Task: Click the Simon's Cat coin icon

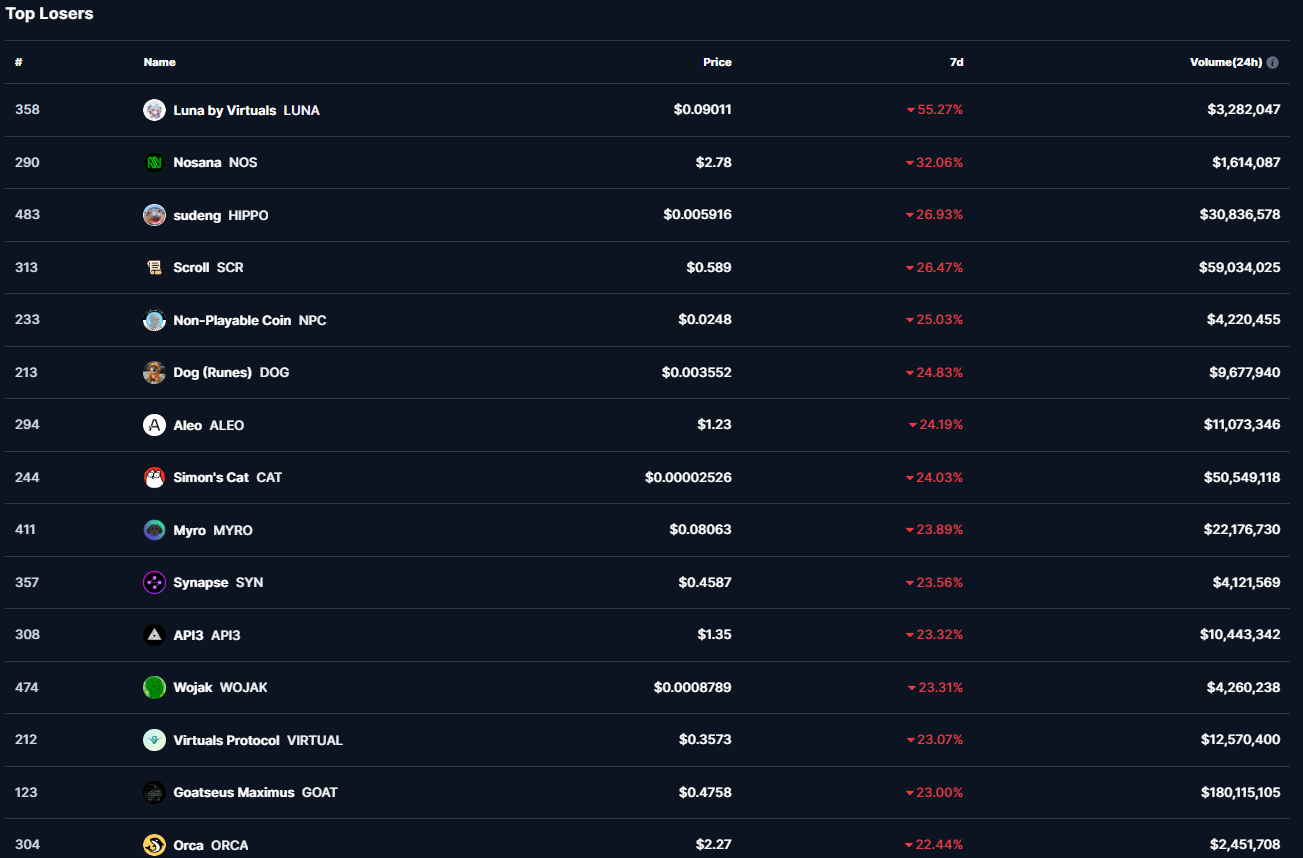Action: (x=154, y=477)
